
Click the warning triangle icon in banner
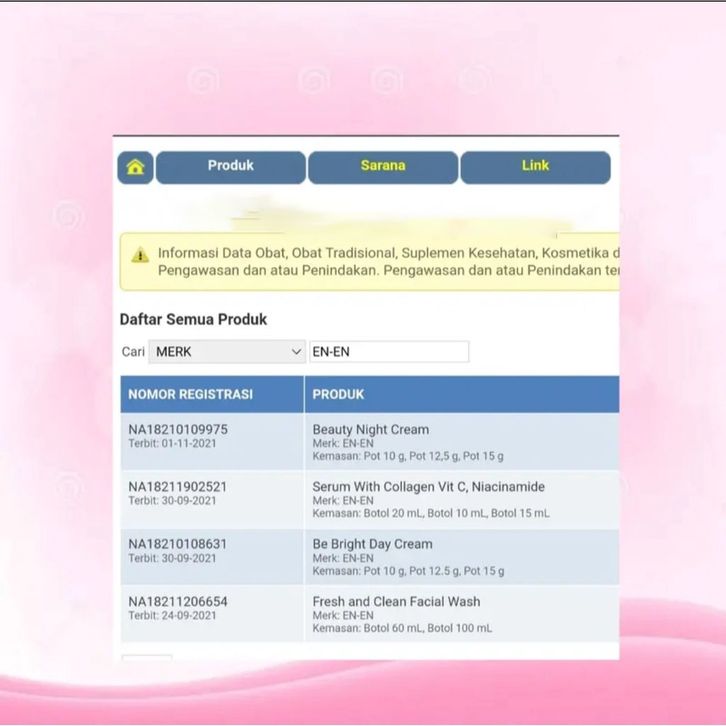click(x=139, y=255)
